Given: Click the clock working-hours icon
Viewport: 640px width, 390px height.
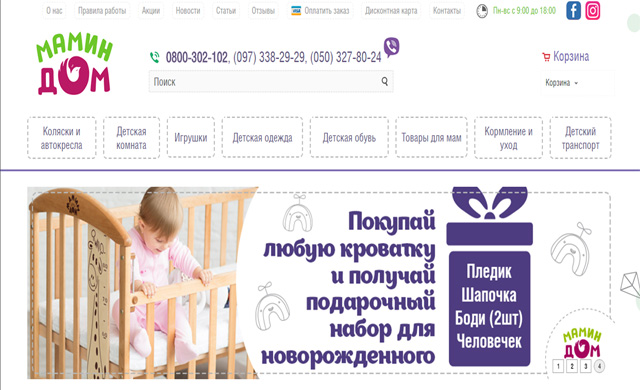Looking at the screenshot, I should tap(482, 11).
